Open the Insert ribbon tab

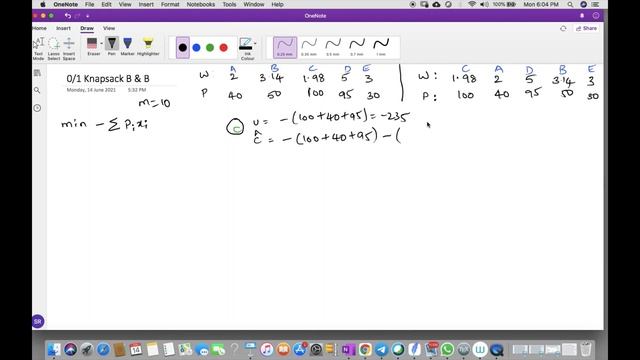coord(63,28)
